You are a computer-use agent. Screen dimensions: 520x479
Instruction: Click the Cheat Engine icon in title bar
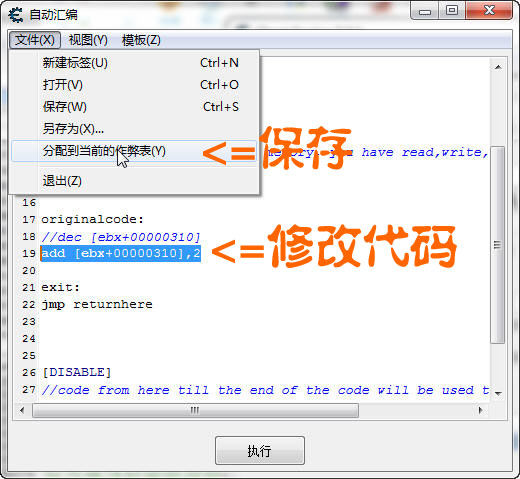(16, 15)
